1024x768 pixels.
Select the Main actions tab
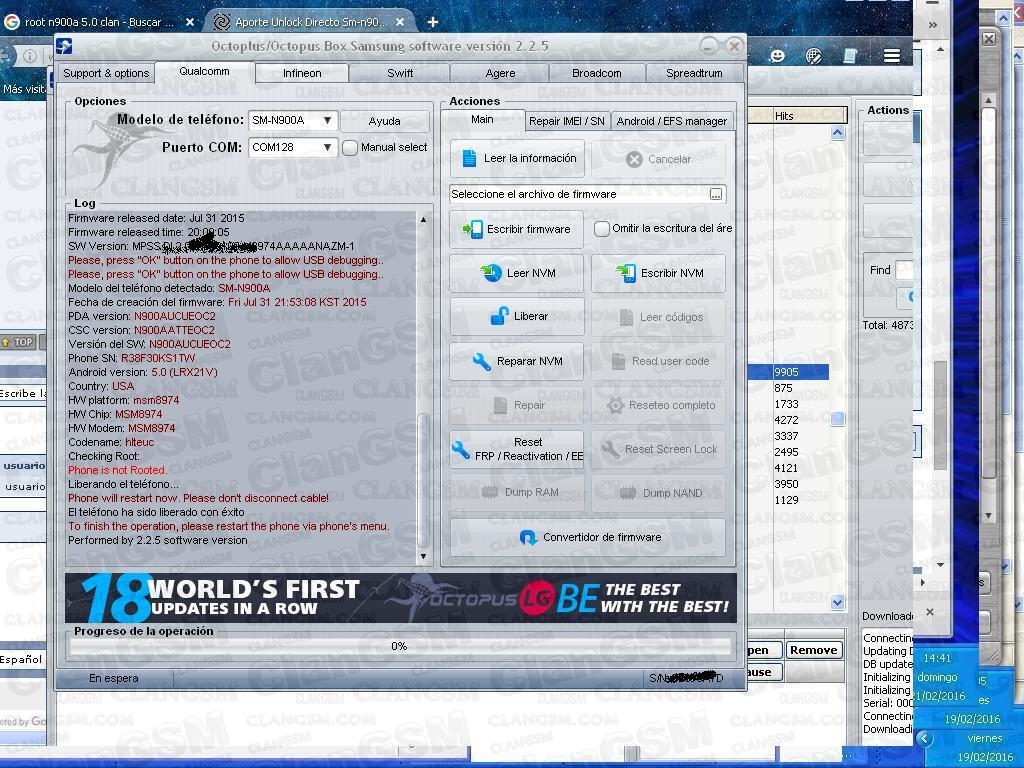(x=483, y=120)
